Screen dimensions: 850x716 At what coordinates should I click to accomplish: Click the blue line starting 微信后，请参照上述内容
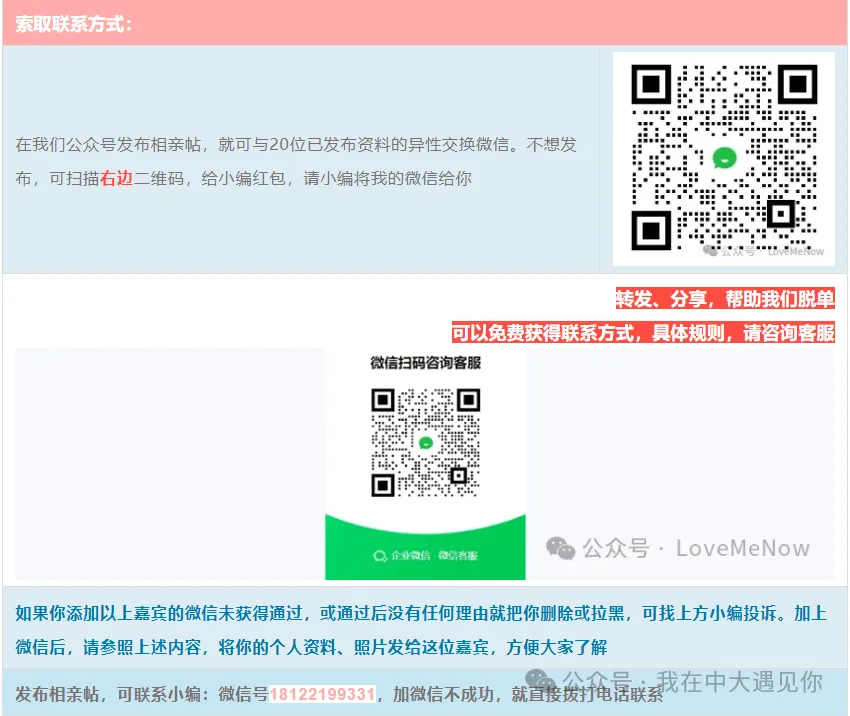pyautogui.click(x=311, y=647)
